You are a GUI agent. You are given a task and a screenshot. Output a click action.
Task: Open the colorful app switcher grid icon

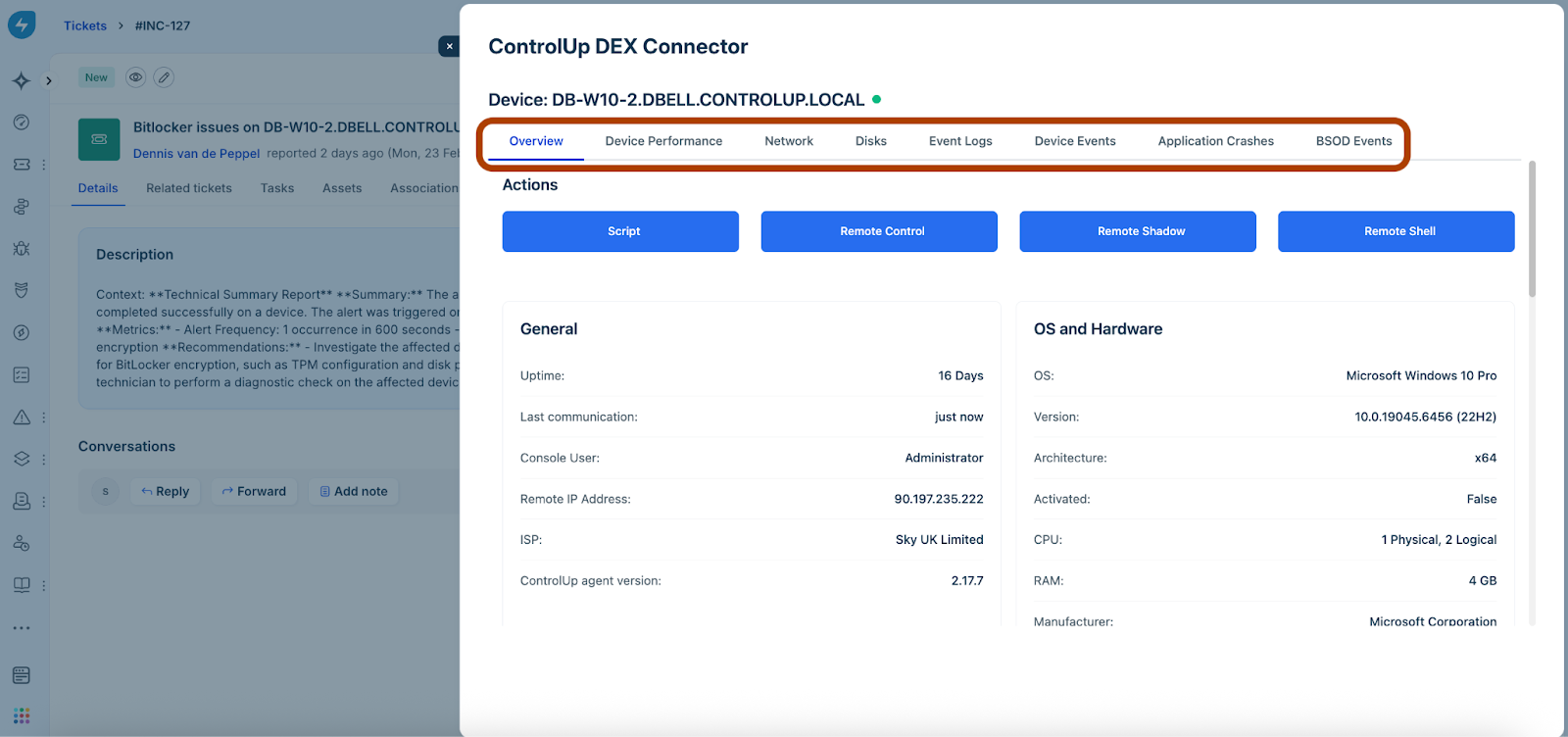(x=22, y=715)
